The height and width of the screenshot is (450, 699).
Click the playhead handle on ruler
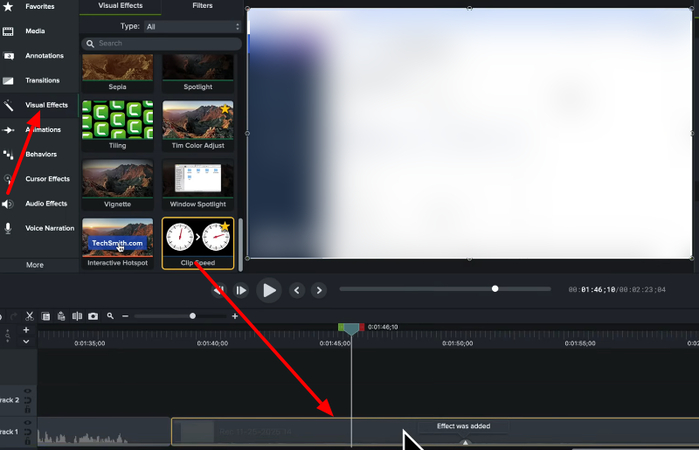tap(351, 329)
